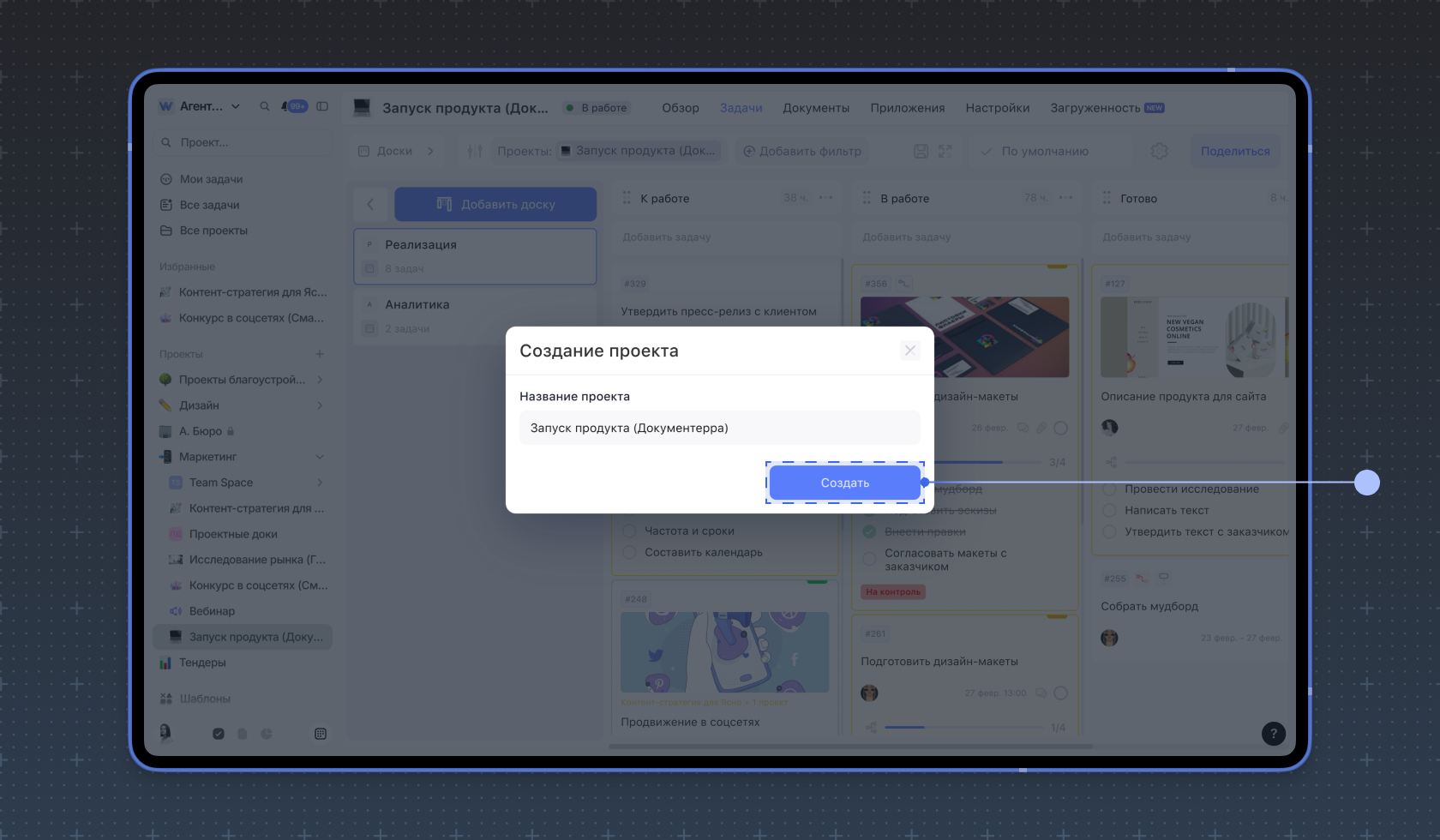Expand the workspace name dropdown
The height and width of the screenshot is (840, 1440).
(x=236, y=106)
